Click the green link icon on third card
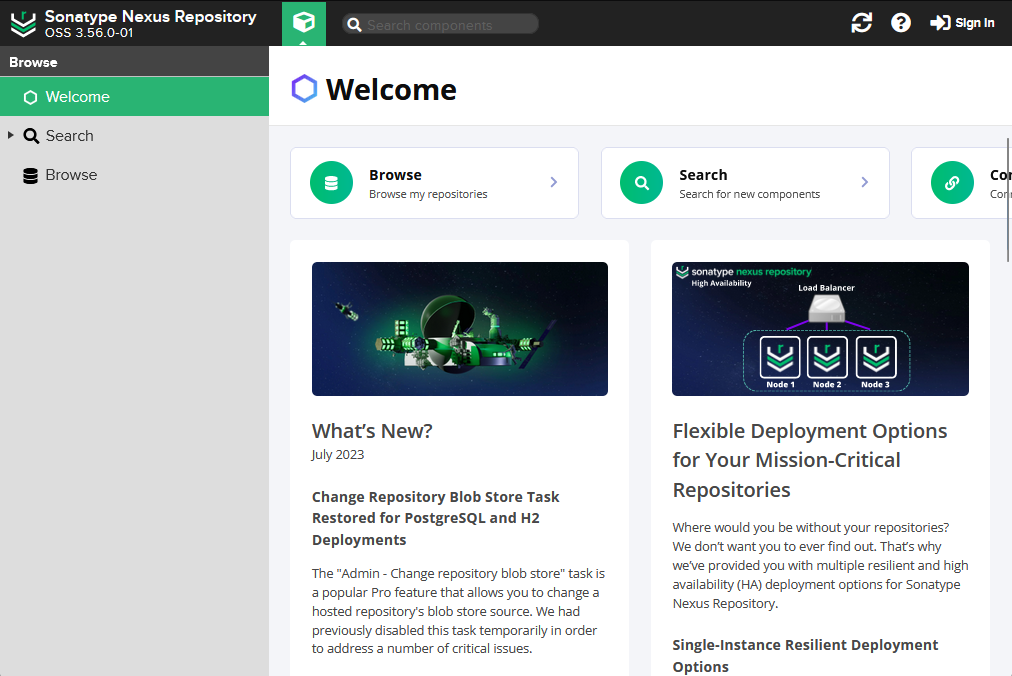The height and width of the screenshot is (676, 1012). pos(952,183)
